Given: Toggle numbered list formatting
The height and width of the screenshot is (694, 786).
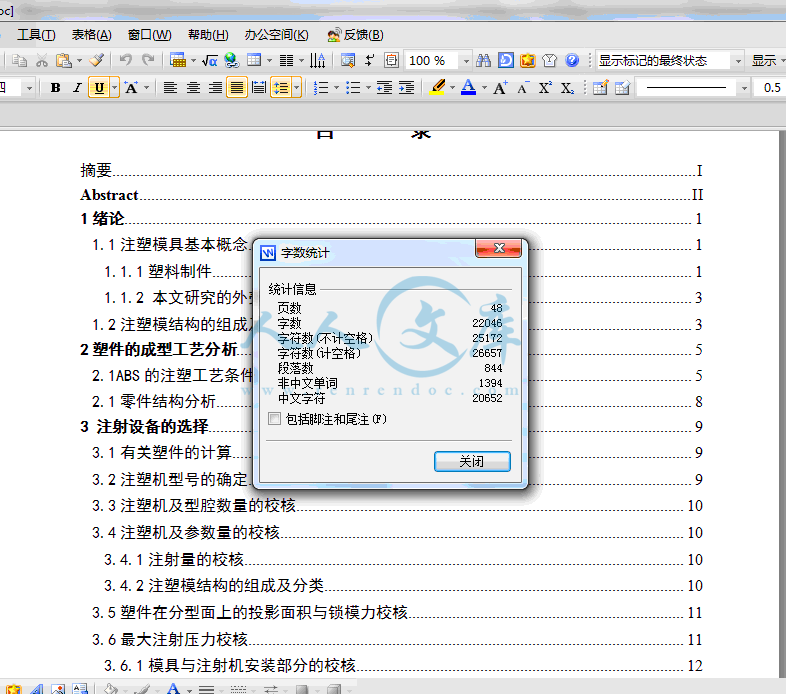Looking at the screenshot, I should pyautogui.click(x=321, y=88).
